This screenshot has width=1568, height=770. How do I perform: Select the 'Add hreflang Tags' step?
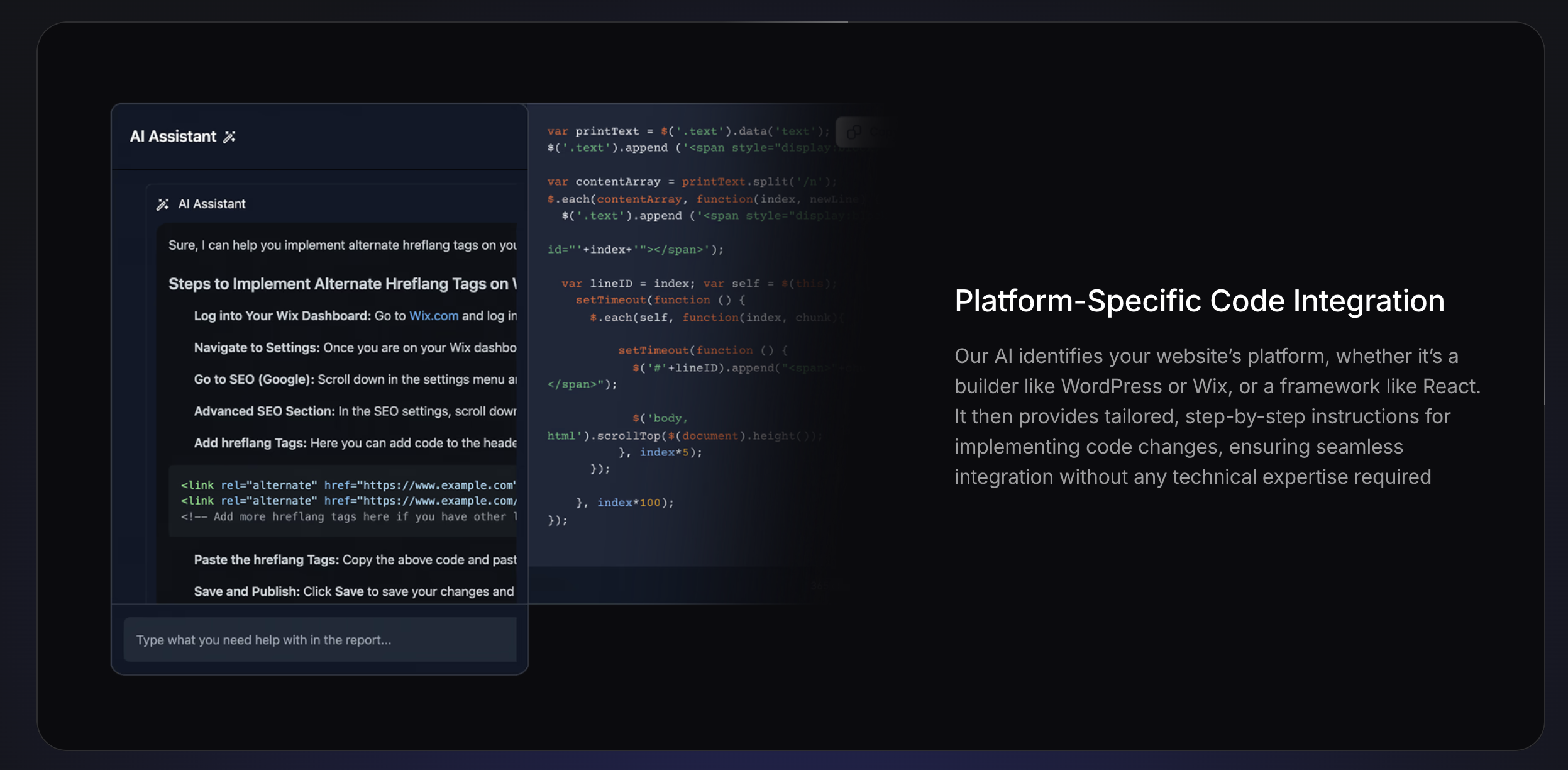[x=250, y=443]
